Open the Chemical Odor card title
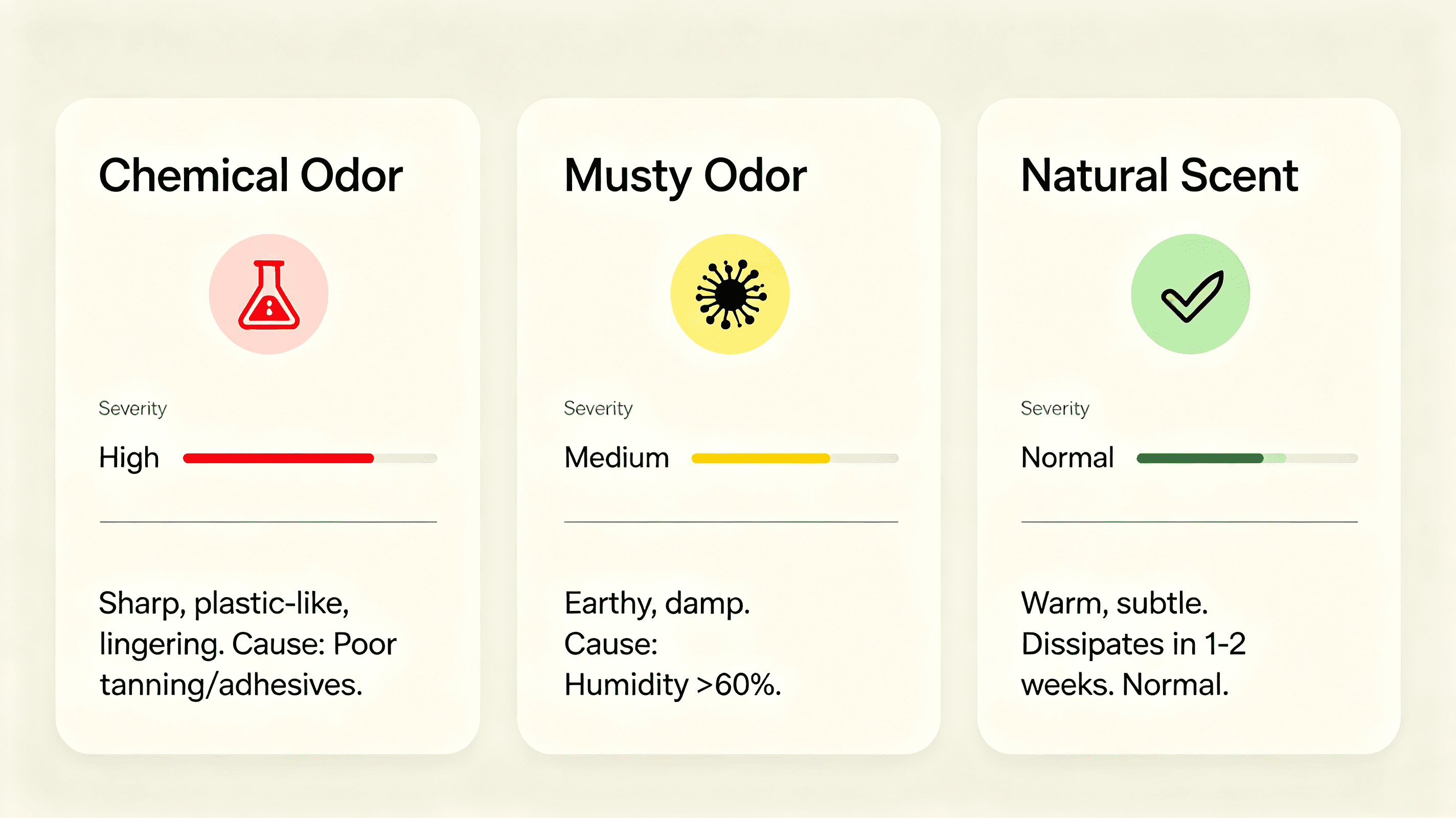This screenshot has width=1456, height=818. coord(251,175)
